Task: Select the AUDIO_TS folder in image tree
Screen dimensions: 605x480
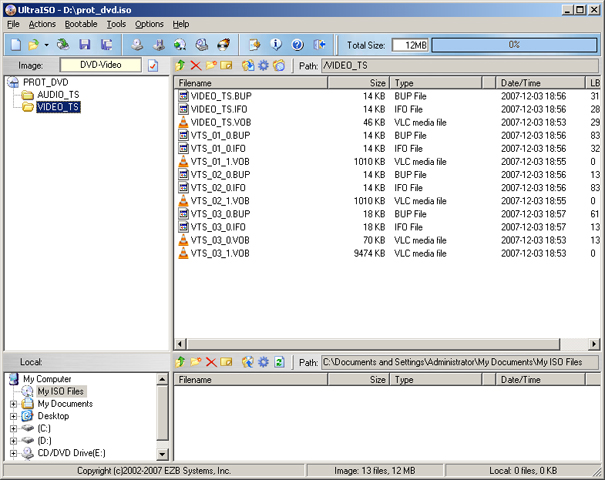Action: click(x=58, y=95)
